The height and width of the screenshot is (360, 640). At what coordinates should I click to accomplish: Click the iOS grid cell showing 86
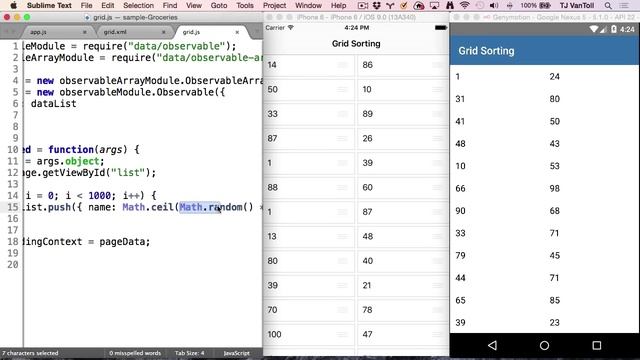(403, 65)
